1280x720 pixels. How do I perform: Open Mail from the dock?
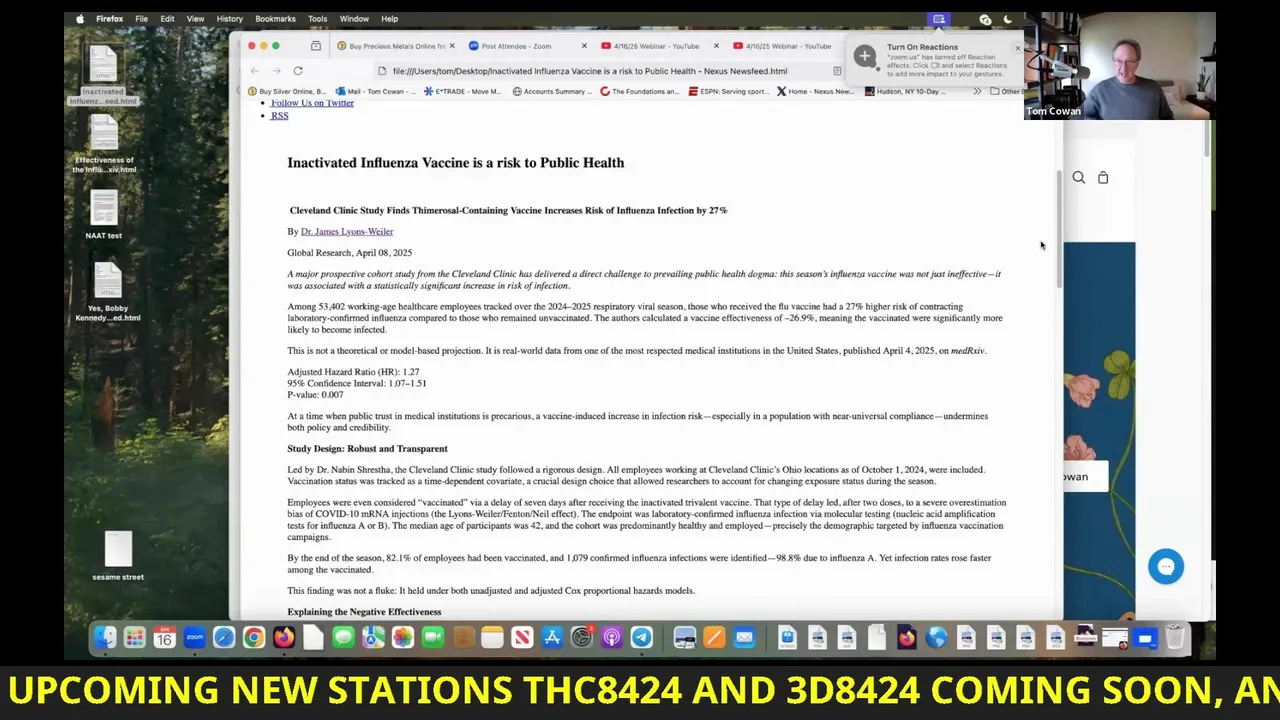[x=744, y=638]
